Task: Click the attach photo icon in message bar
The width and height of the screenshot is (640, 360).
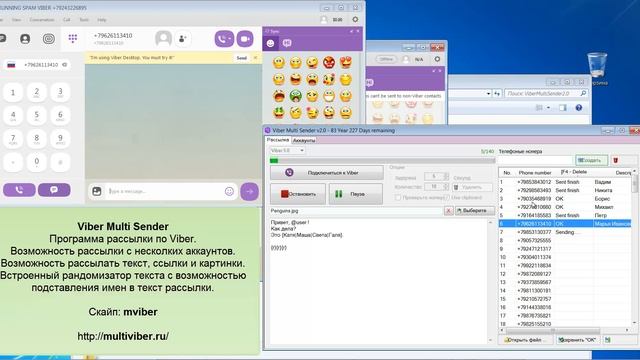Action: [x=97, y=191]
